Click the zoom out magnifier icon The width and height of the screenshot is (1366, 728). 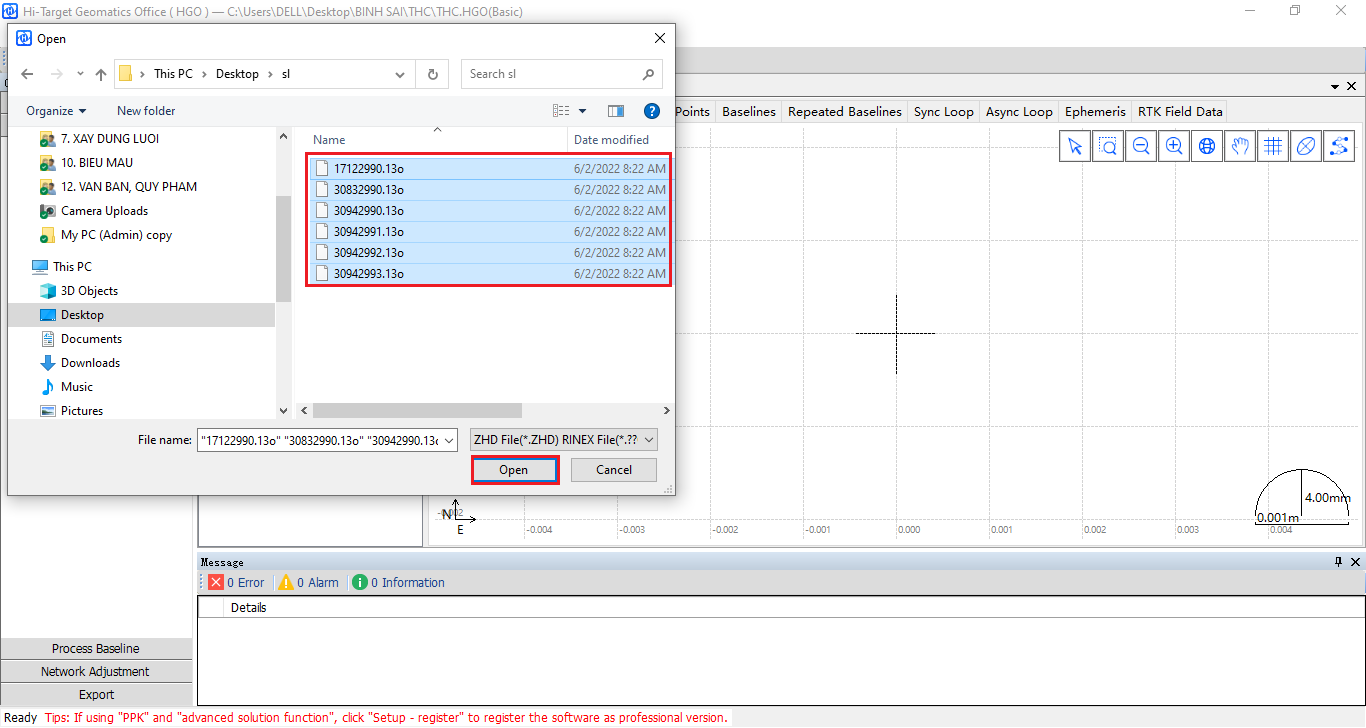tap(1141, 146)
